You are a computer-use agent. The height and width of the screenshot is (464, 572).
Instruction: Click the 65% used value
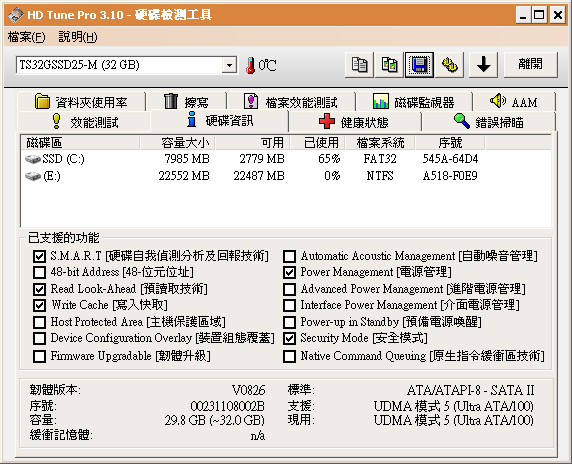point(329,159)
